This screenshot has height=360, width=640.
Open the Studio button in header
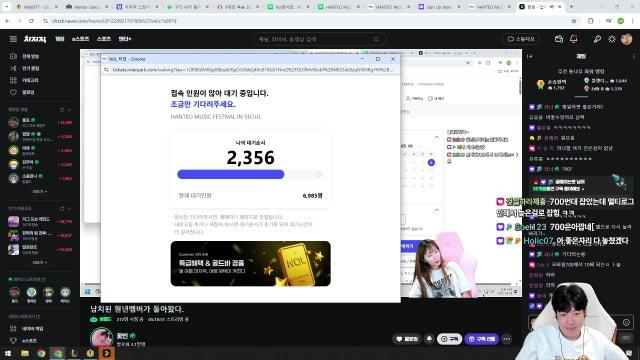[x=521, y=39]
